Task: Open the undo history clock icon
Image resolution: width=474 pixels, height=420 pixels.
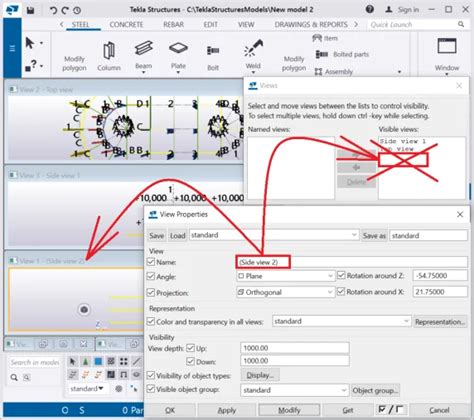Action: click(77, 10)
